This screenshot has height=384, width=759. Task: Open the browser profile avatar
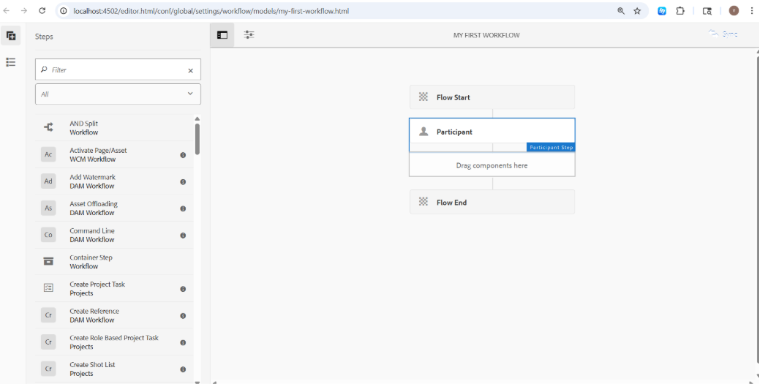click(734, 11)
